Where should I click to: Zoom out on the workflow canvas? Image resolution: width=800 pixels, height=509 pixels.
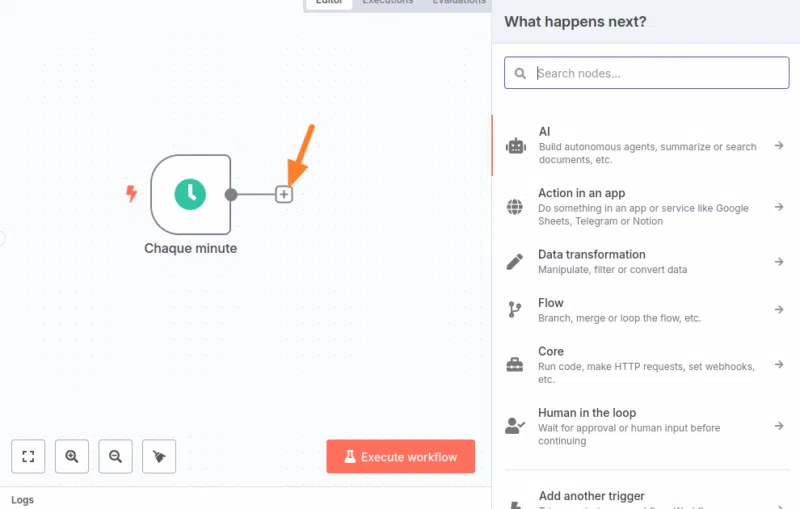115,456
